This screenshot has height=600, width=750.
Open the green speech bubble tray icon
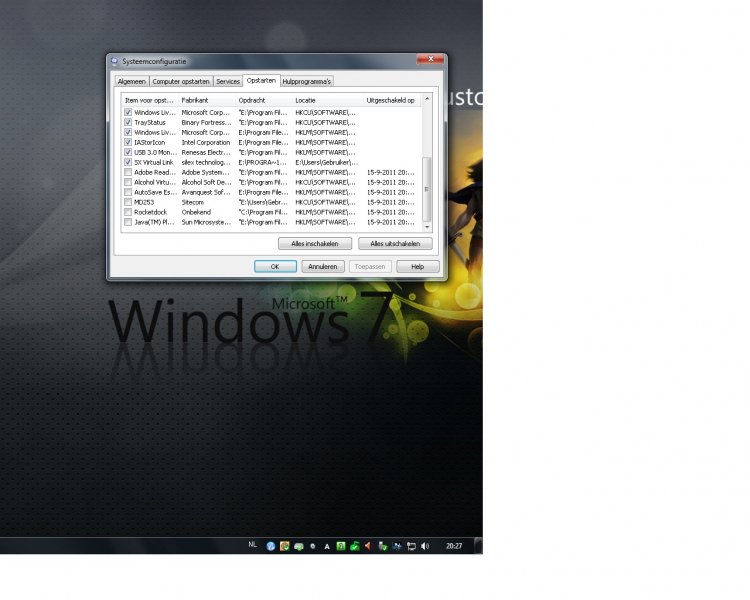[x=299, y=546]
